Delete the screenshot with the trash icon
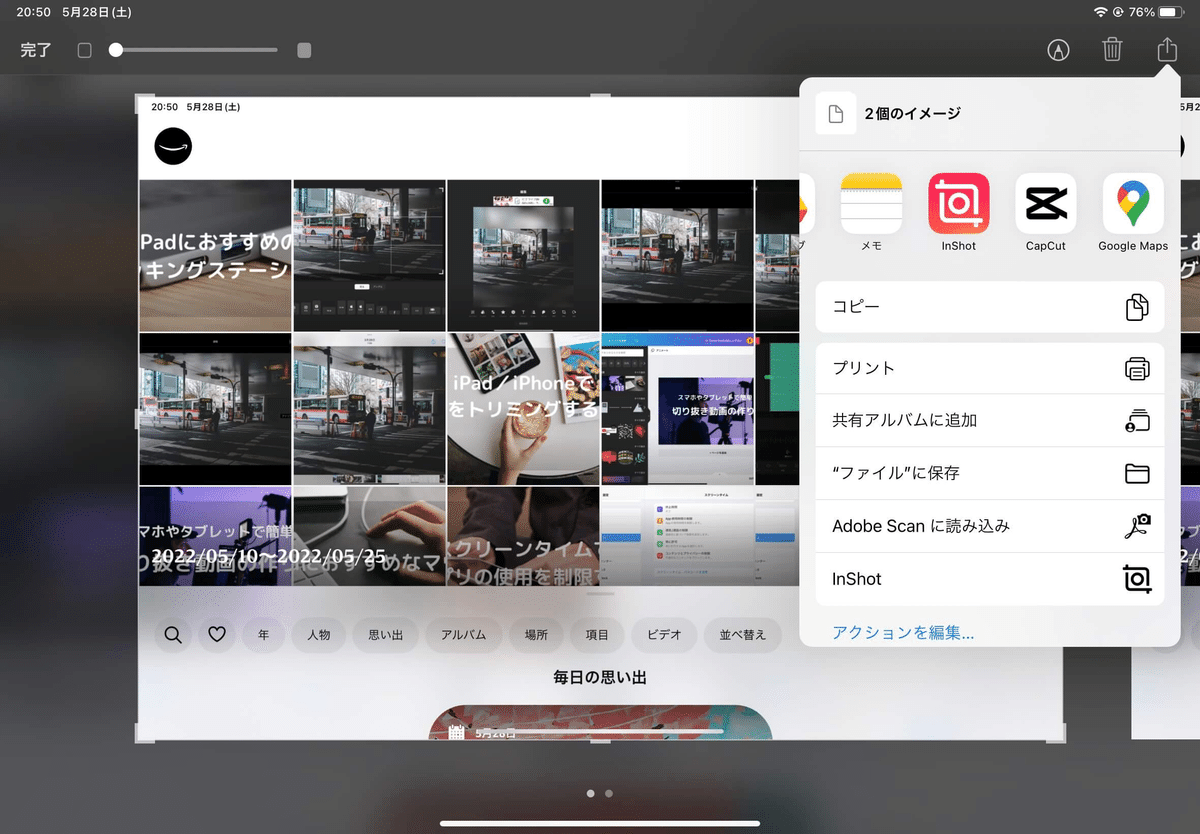 (x=1112, y=49)
